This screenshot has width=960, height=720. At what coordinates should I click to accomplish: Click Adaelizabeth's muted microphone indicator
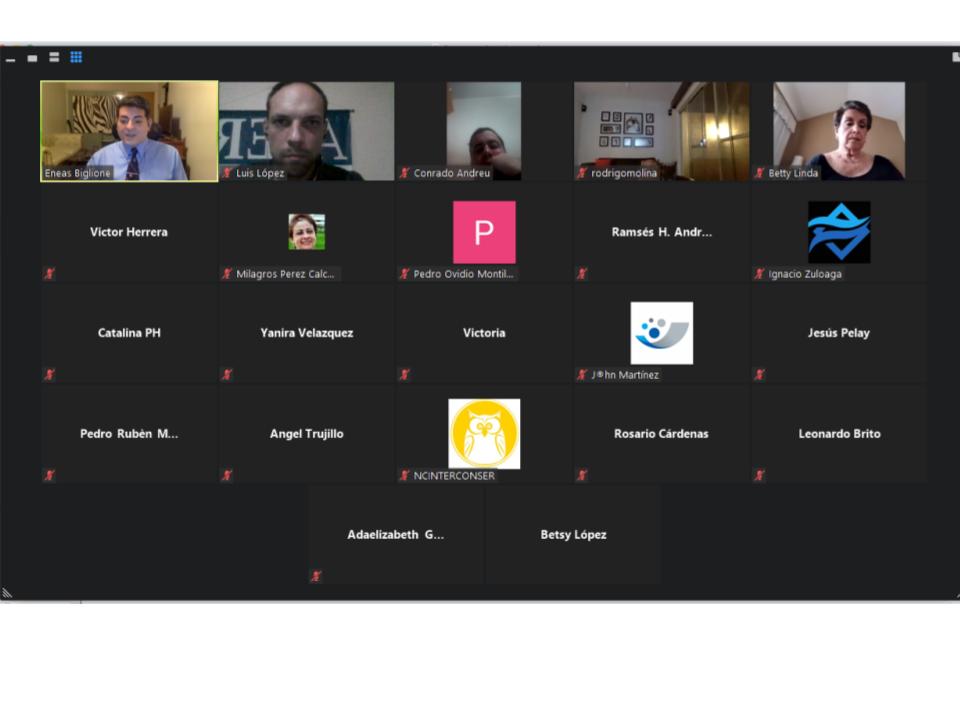pos(316,576)
